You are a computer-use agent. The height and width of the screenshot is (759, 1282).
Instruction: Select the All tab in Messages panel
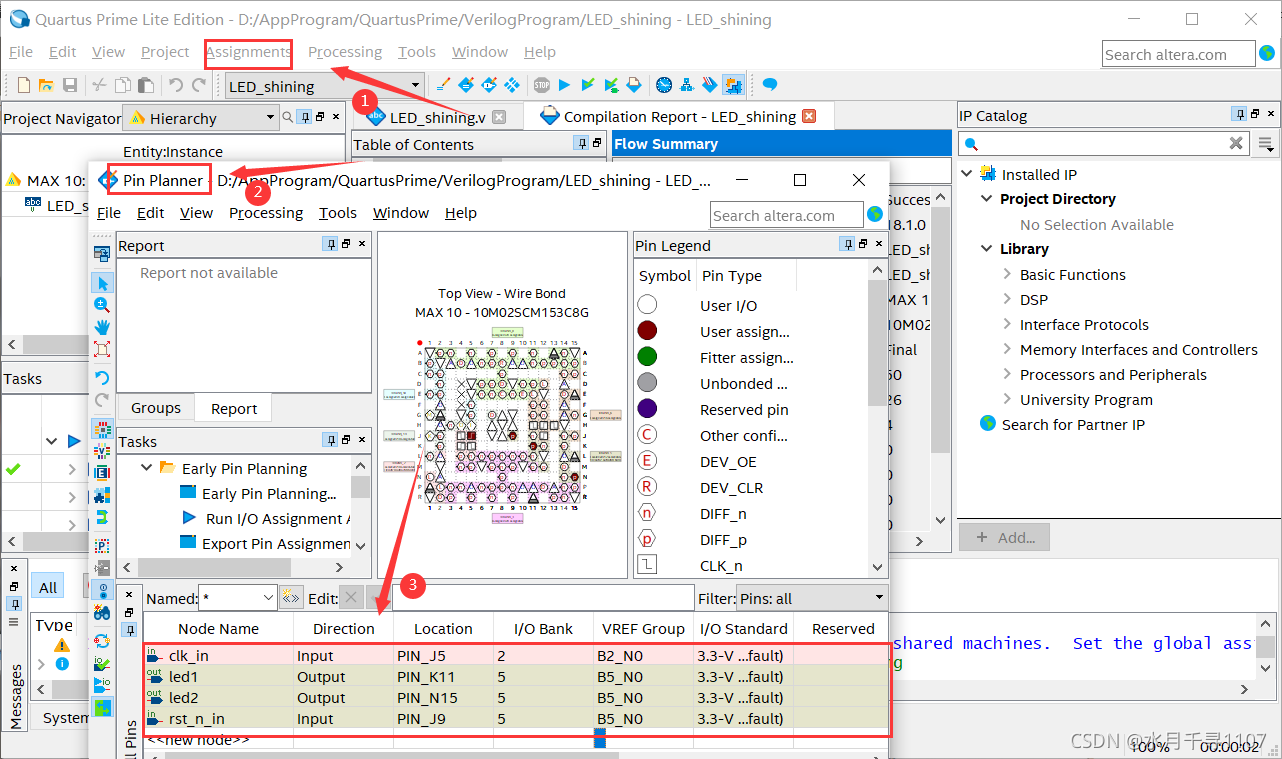(48, 587)
